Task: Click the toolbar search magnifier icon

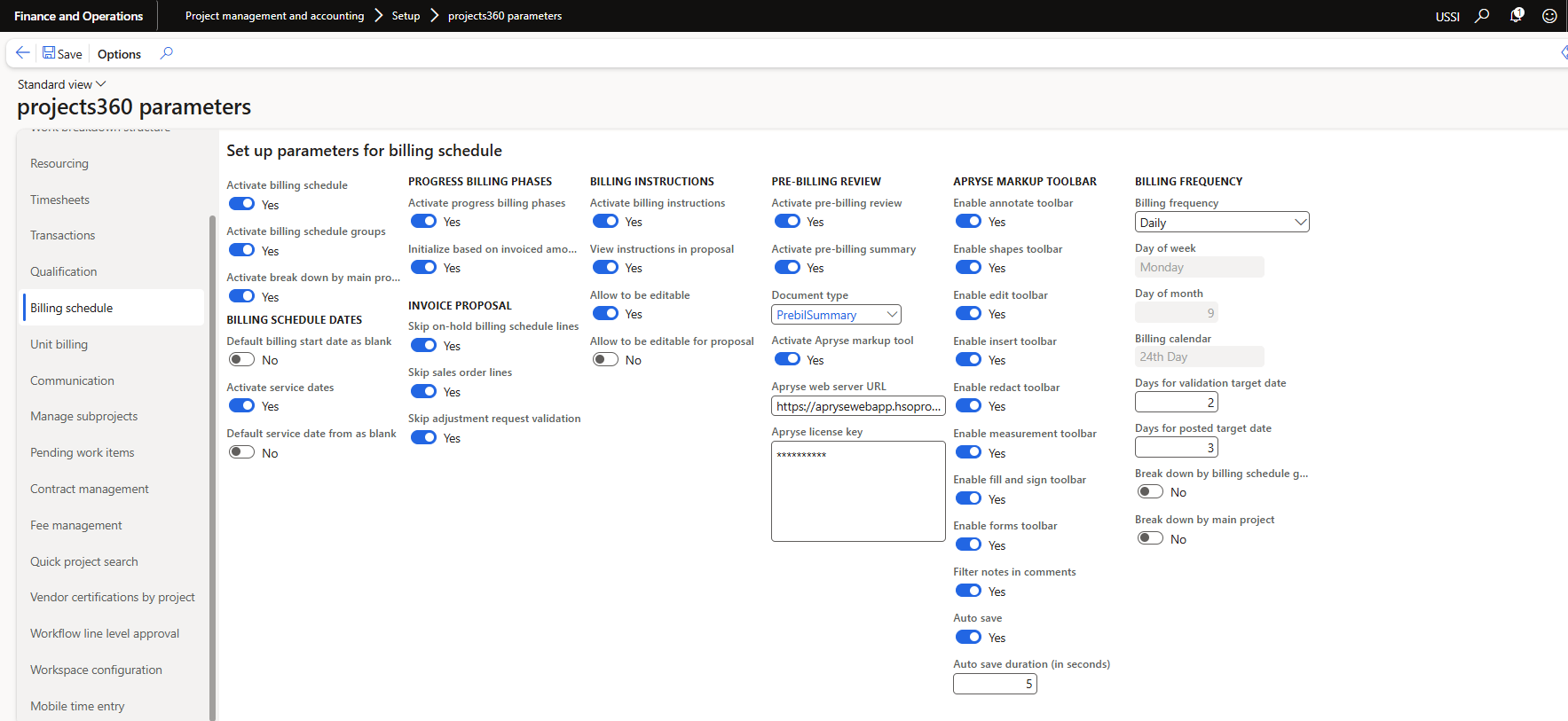Action: coord(166,53)
